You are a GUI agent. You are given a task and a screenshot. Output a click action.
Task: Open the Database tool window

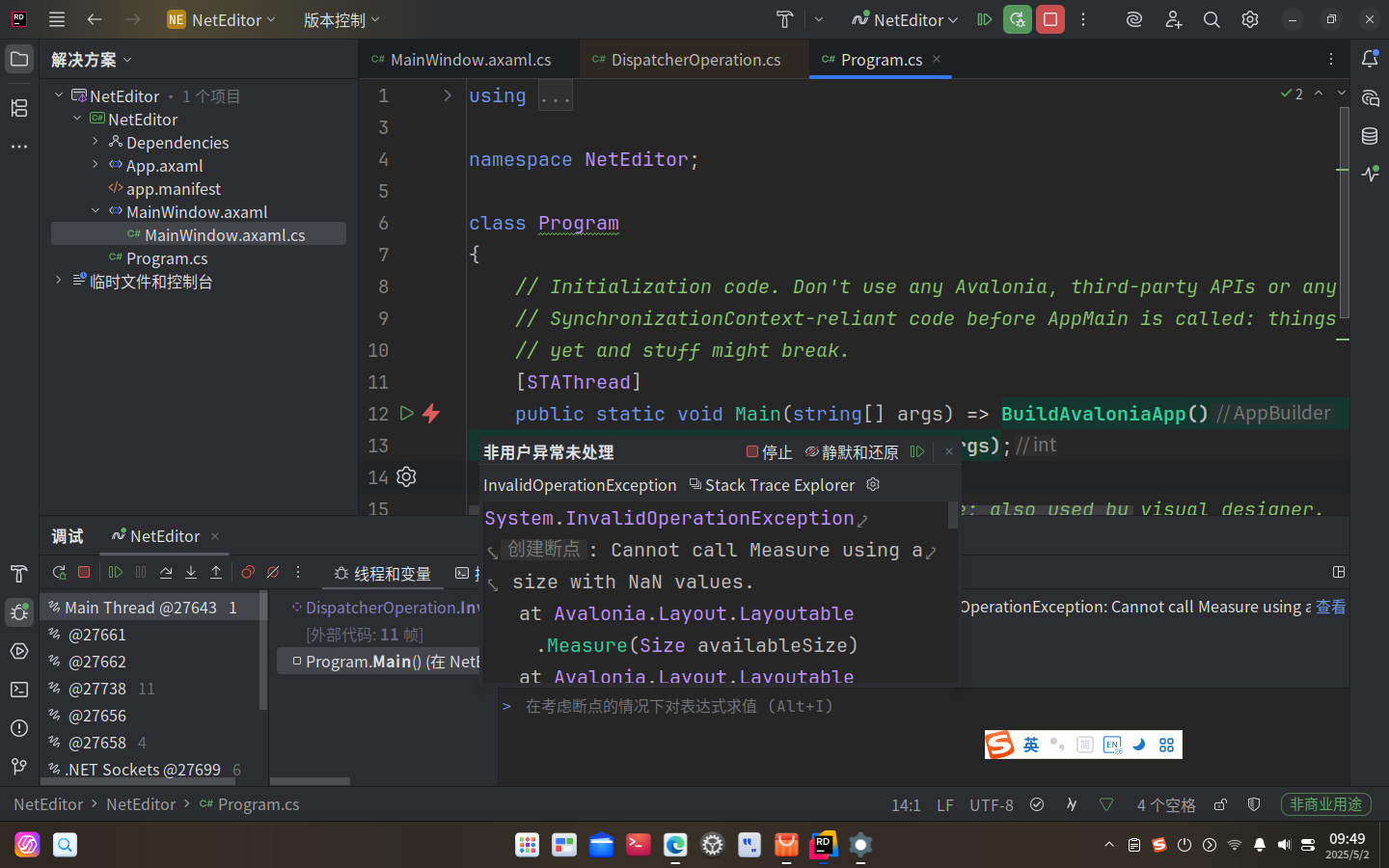point(1370,136)
